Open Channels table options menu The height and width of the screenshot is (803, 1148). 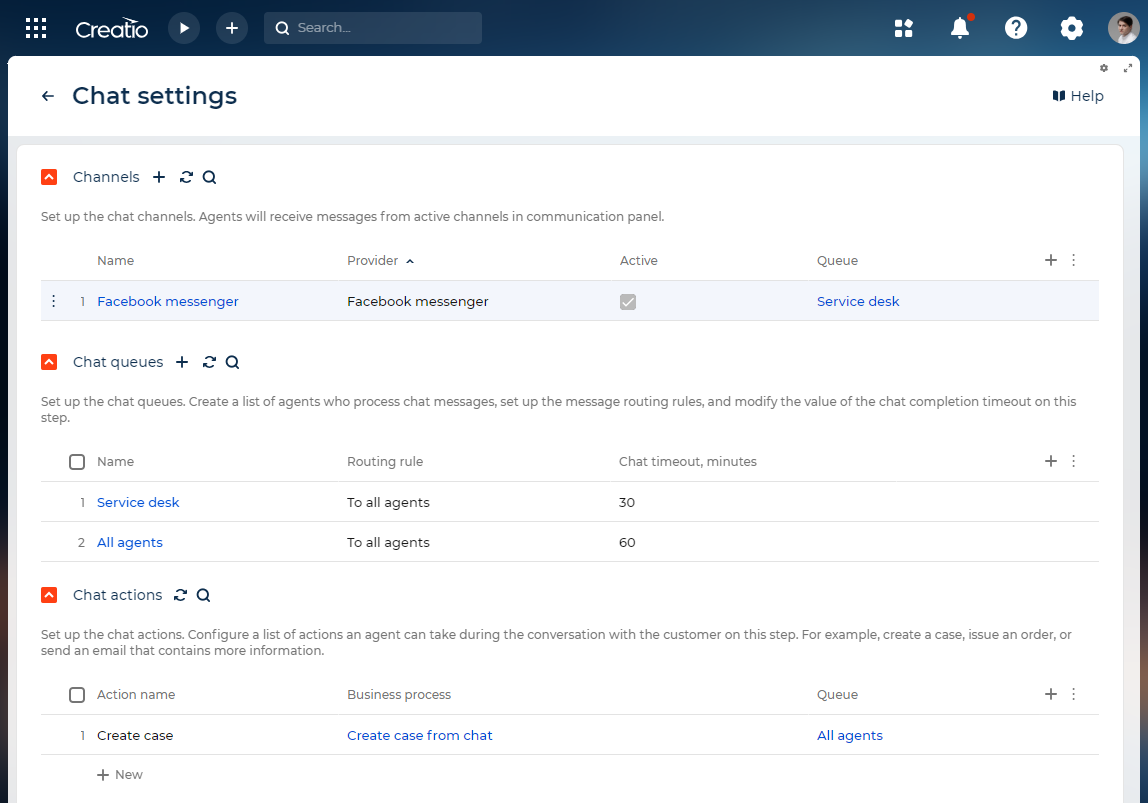pos(1073,260)
